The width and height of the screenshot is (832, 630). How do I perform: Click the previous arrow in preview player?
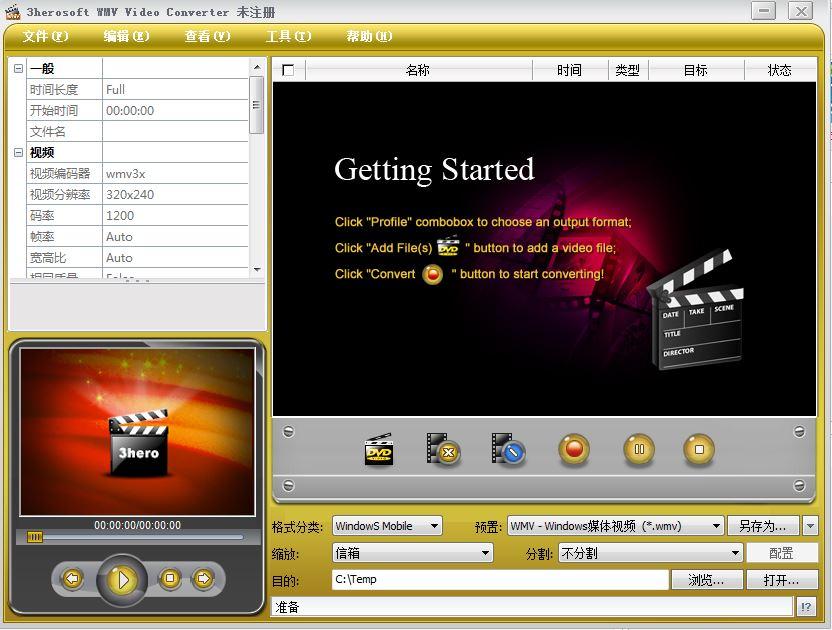[x=73, y=579]
